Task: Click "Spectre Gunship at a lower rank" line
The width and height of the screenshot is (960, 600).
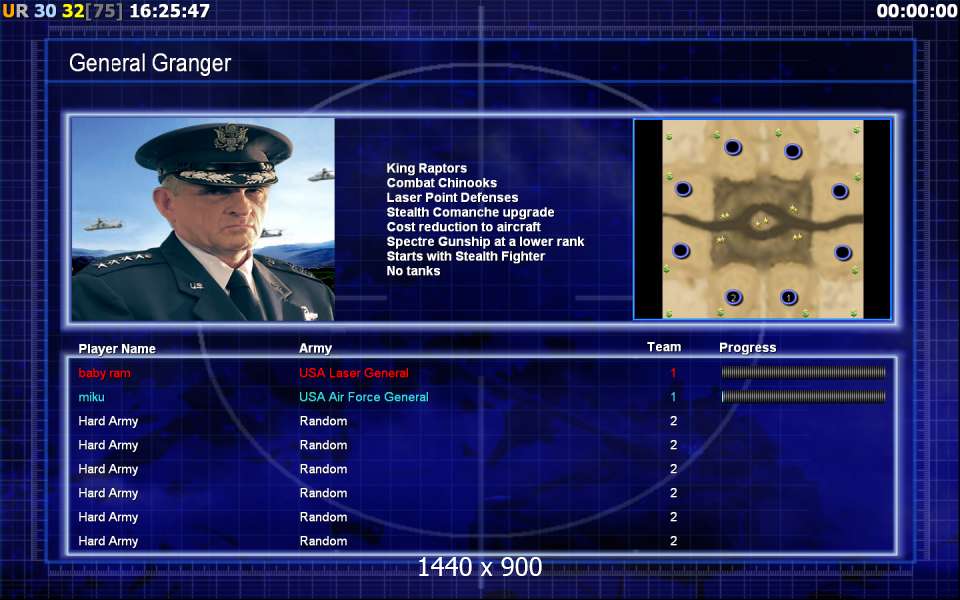Action: (486, 242)
